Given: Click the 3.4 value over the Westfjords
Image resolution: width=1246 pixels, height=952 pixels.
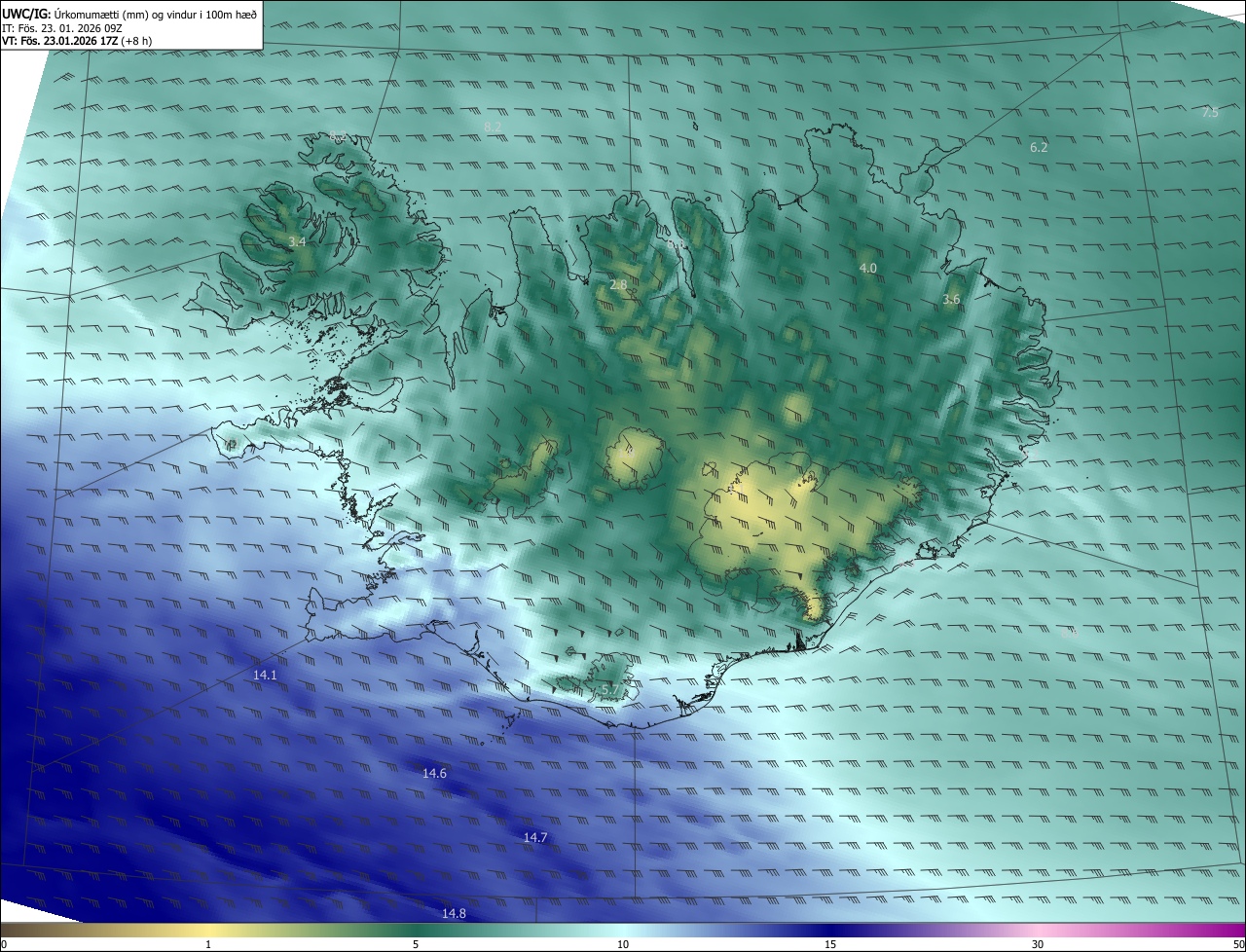Looking at the screenshot, I should (x=298, y=241).
